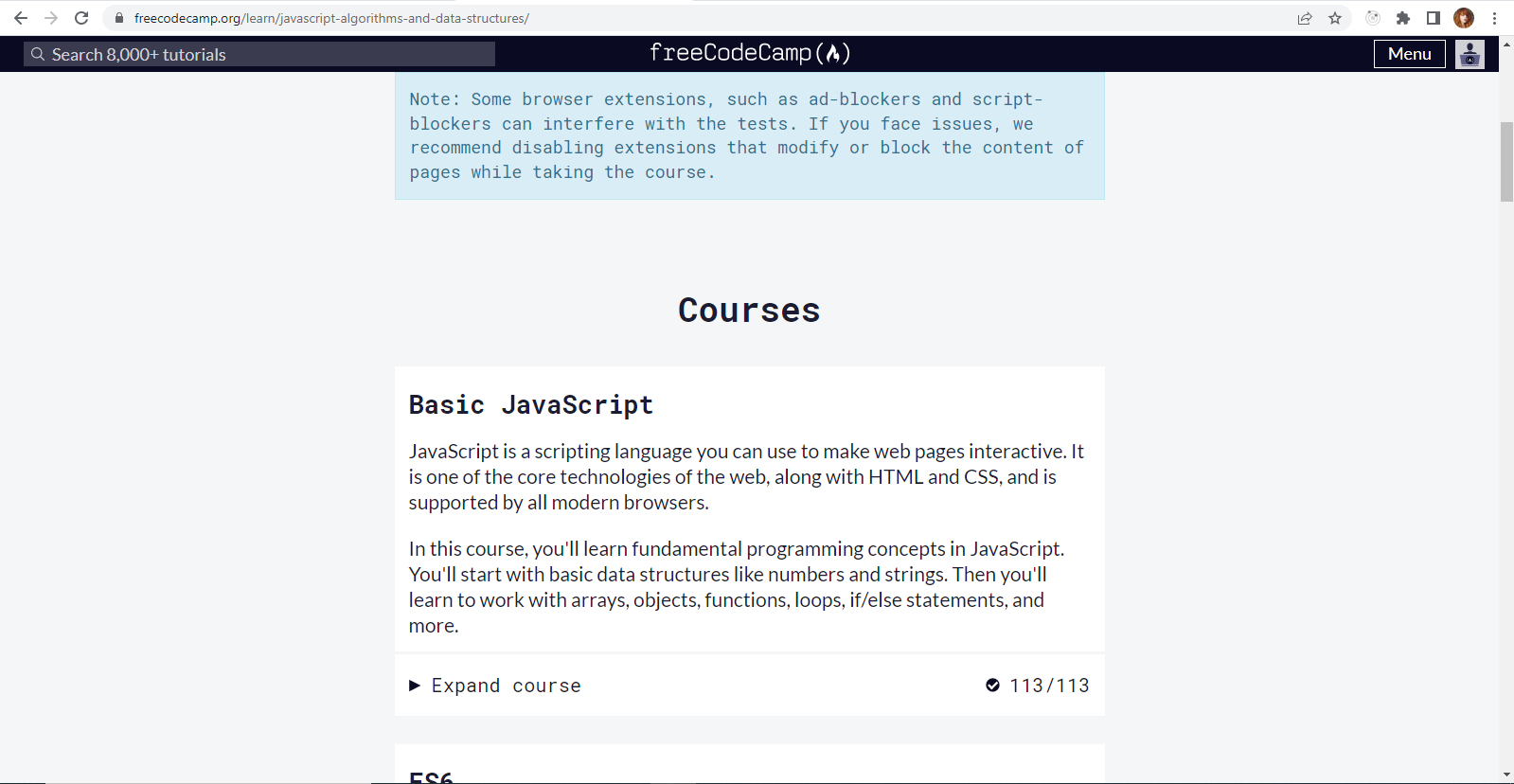Bookmark the page with the star toggle

pos(1335,17)
